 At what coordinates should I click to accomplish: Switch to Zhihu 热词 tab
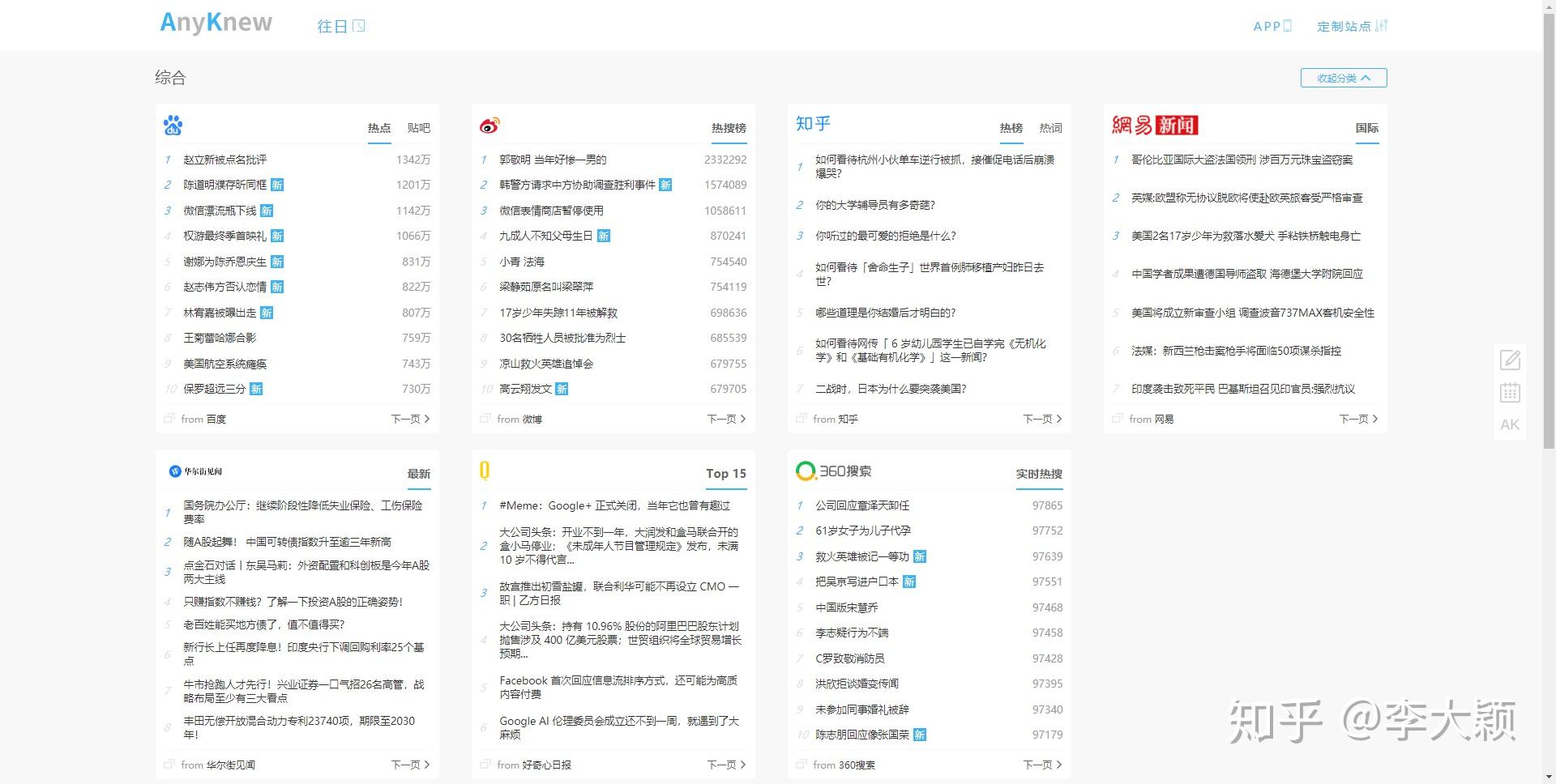pos(1051,128)
